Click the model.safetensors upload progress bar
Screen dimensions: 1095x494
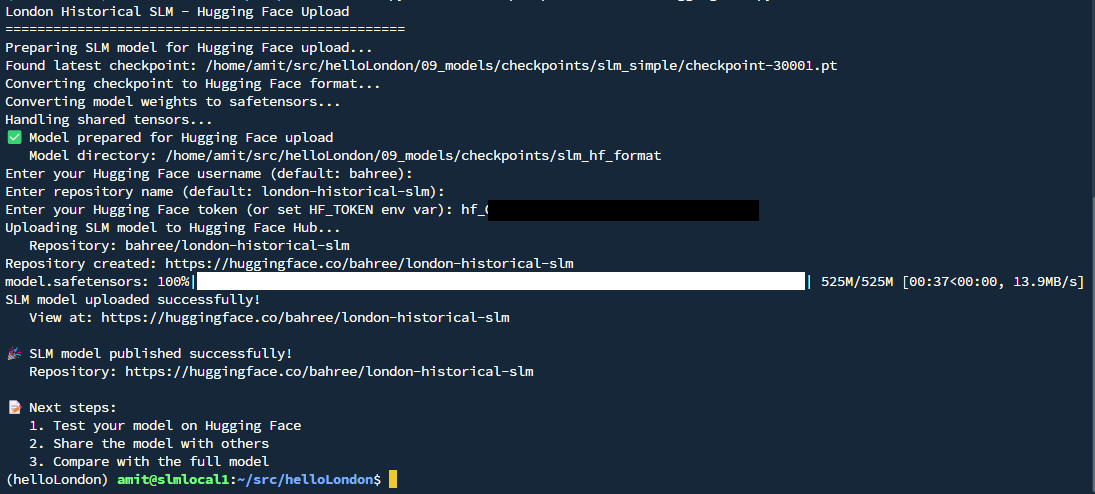500,282
